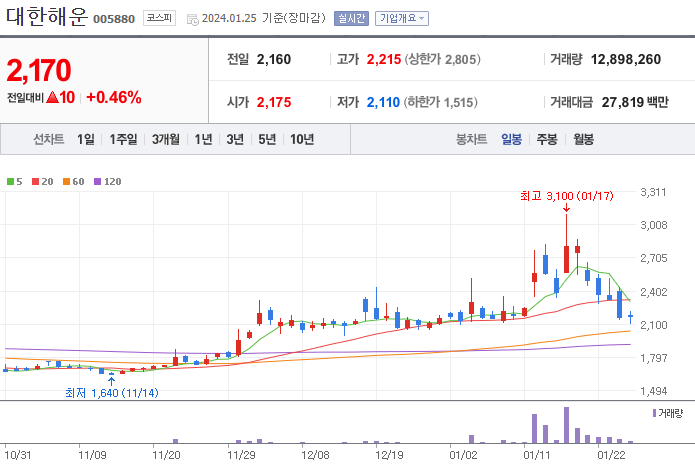Click the 최고 3,100 (01/17) high marker

pyautogui.click(x=566, y=196)
